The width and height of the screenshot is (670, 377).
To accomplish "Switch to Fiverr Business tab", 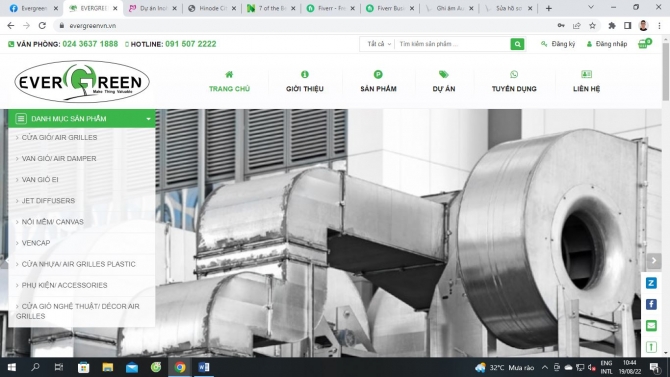I will [390, 8].
